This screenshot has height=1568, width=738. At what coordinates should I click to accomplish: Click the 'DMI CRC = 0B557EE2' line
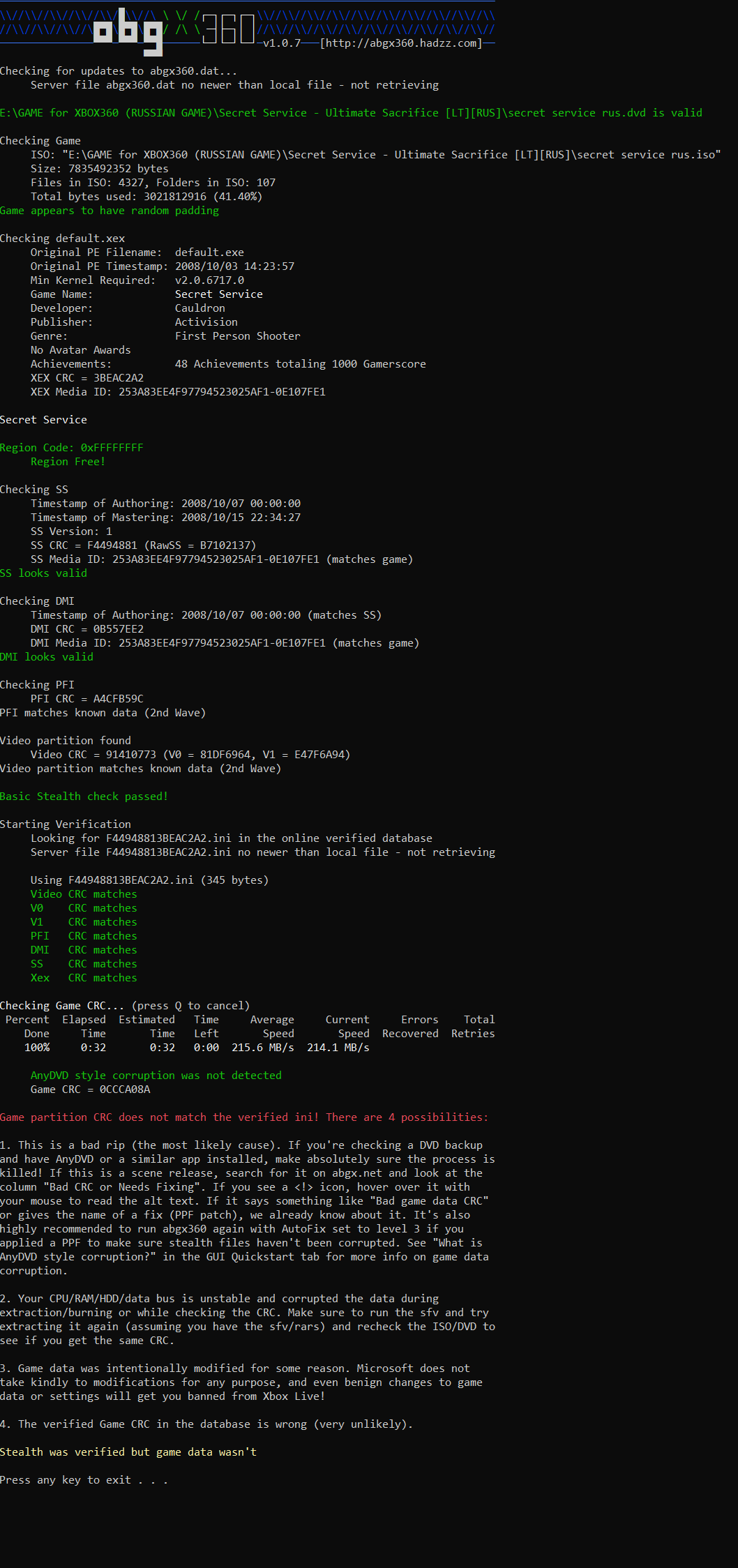[87, 629]
